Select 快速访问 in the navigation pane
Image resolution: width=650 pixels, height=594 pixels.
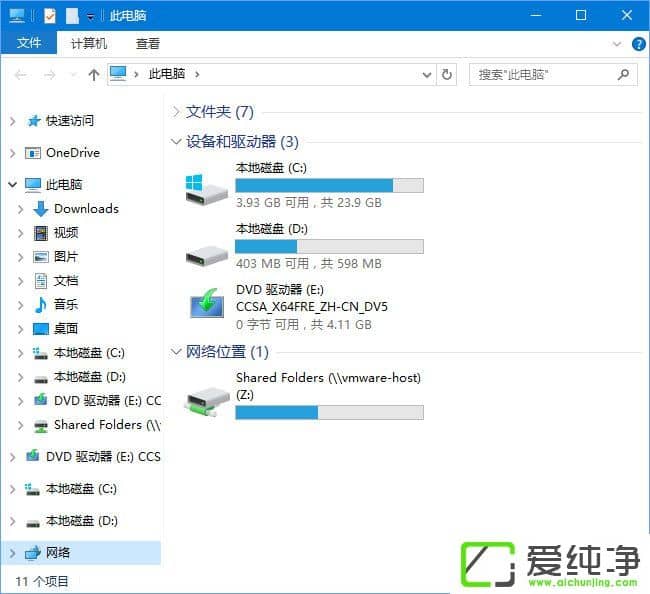(70, 121)
